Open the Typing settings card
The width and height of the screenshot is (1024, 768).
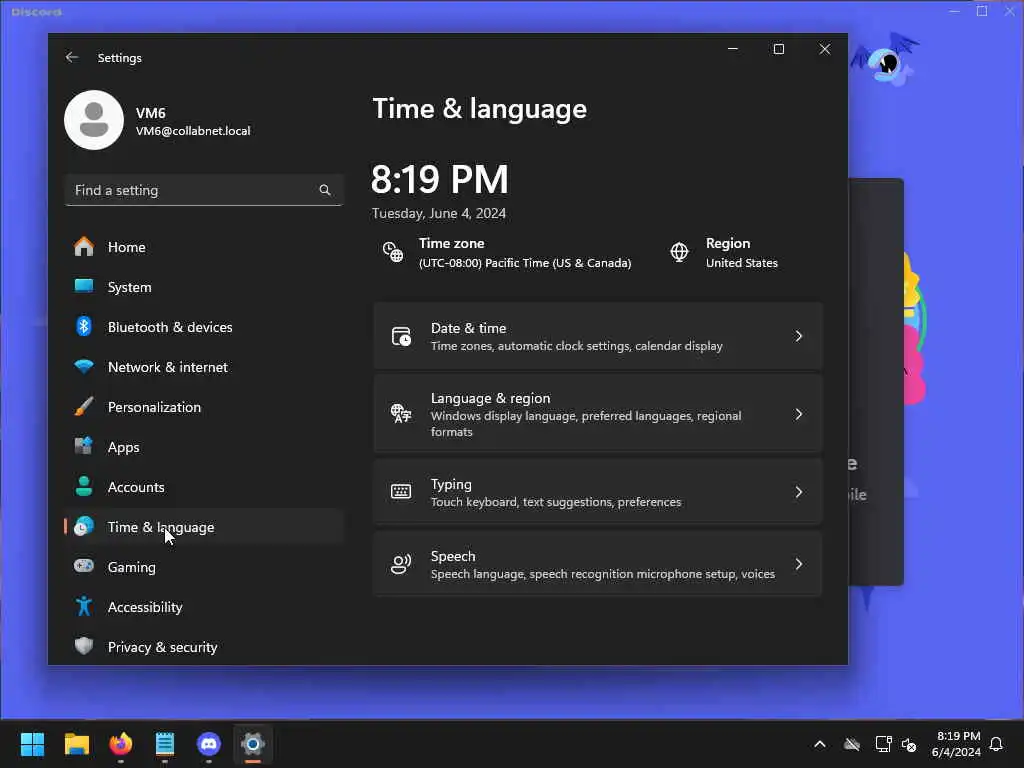click(598, 492)
